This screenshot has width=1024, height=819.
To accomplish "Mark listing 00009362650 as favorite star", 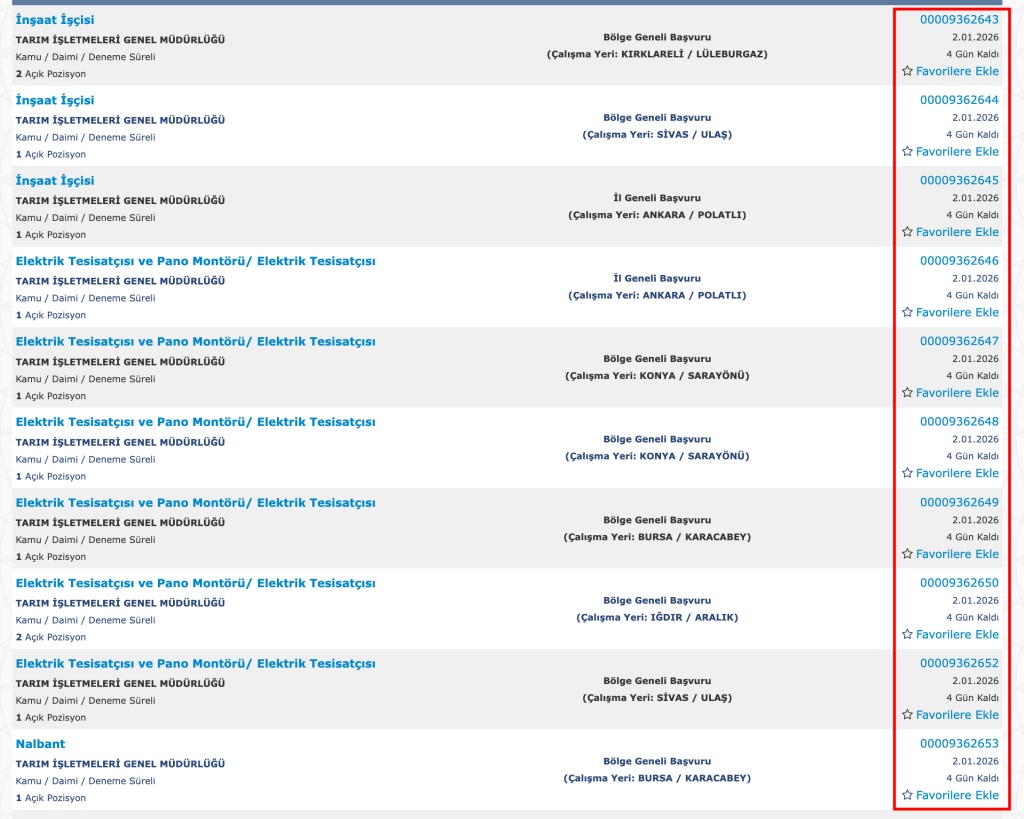I will click(907, 634).
